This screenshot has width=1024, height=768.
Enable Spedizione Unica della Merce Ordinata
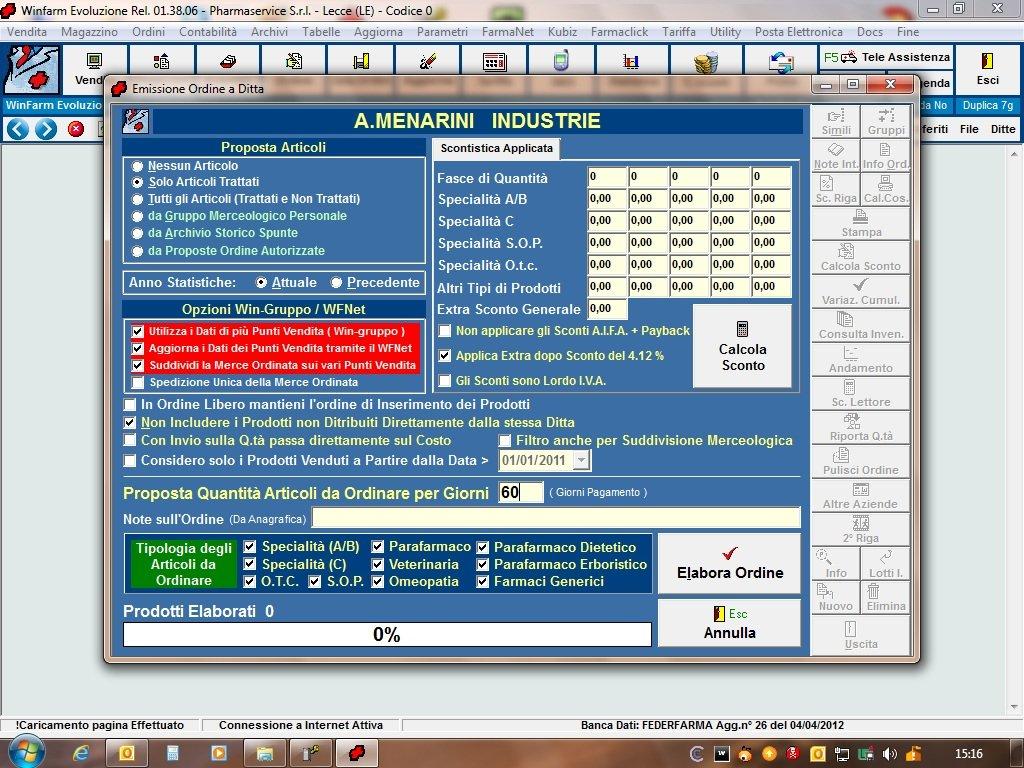pos(138,382)
